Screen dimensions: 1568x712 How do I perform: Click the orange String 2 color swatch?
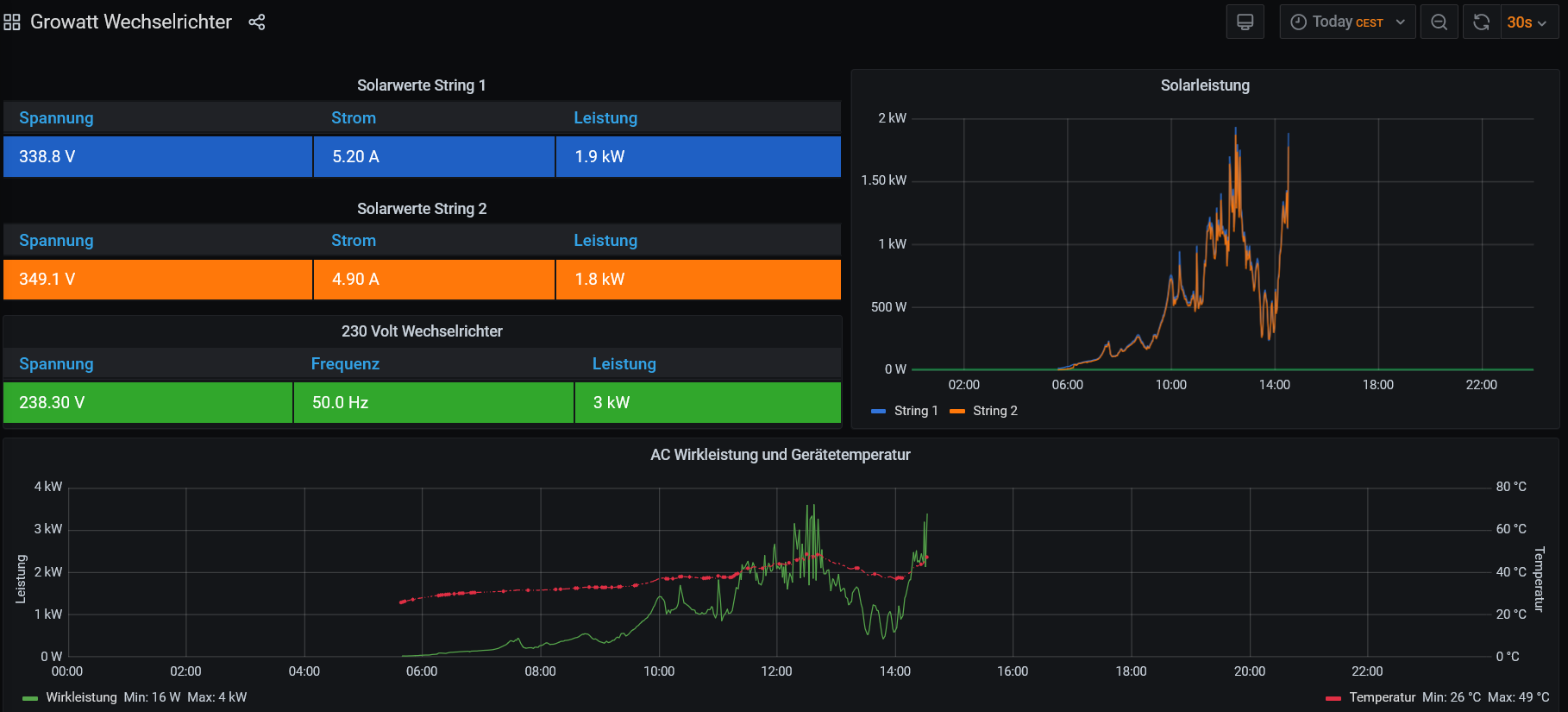coord(957,412)
